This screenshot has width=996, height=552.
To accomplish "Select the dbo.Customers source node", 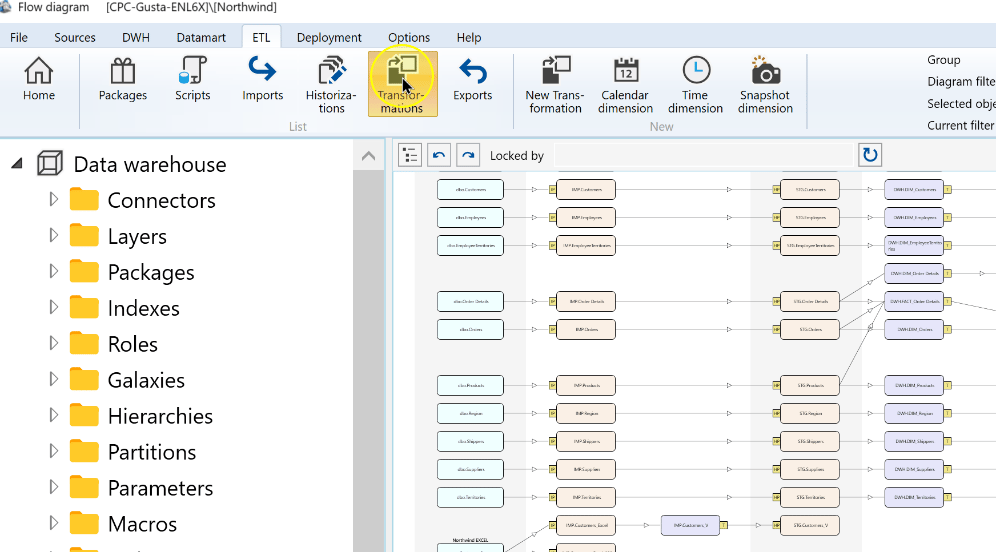I will click(x=470, y=189).
